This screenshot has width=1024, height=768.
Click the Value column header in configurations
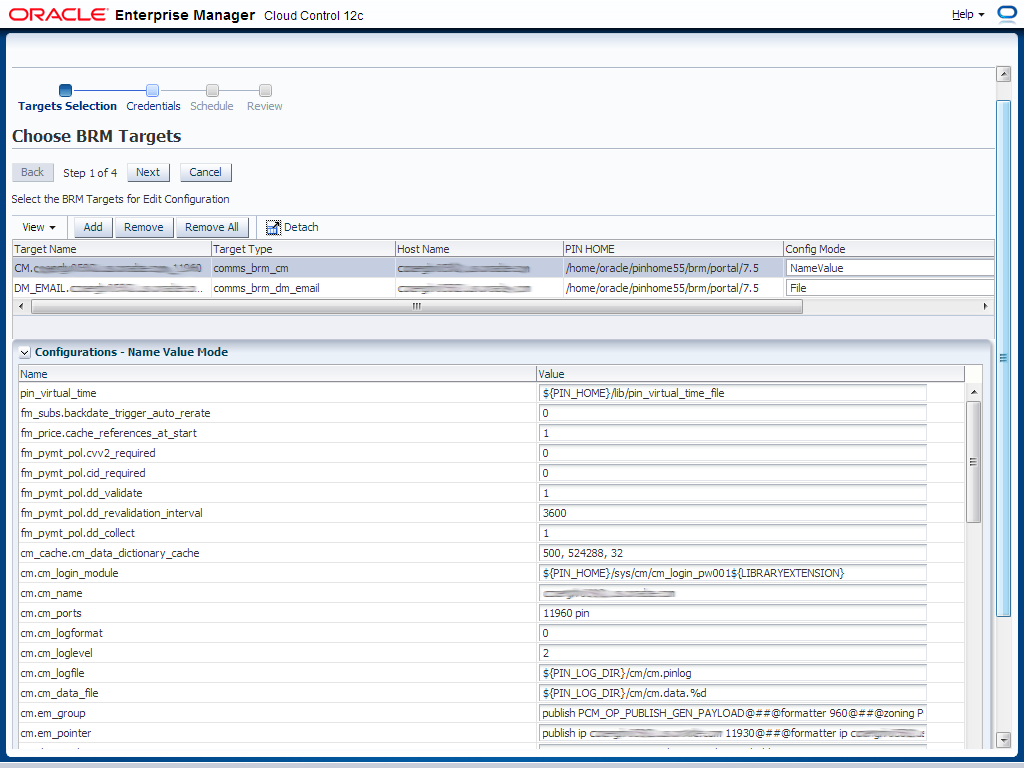(x=750, y=374)
